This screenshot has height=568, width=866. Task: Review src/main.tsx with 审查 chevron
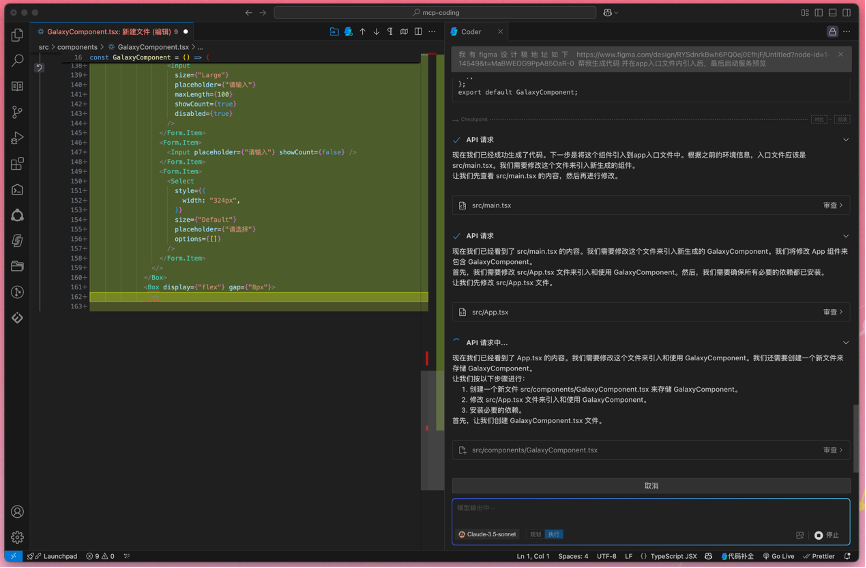[x=833, y=205]
